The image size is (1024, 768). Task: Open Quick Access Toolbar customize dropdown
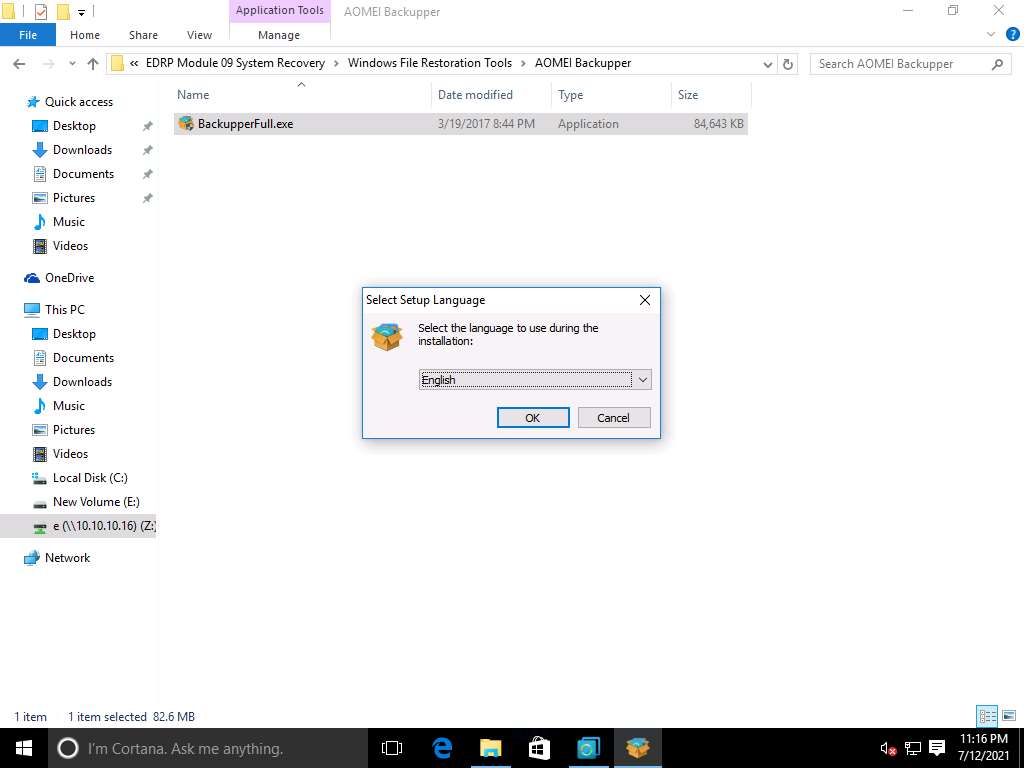coord(82,12)
